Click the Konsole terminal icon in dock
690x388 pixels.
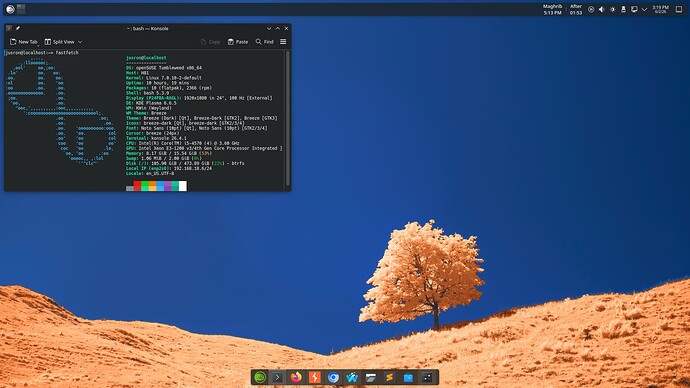[277, 377]
